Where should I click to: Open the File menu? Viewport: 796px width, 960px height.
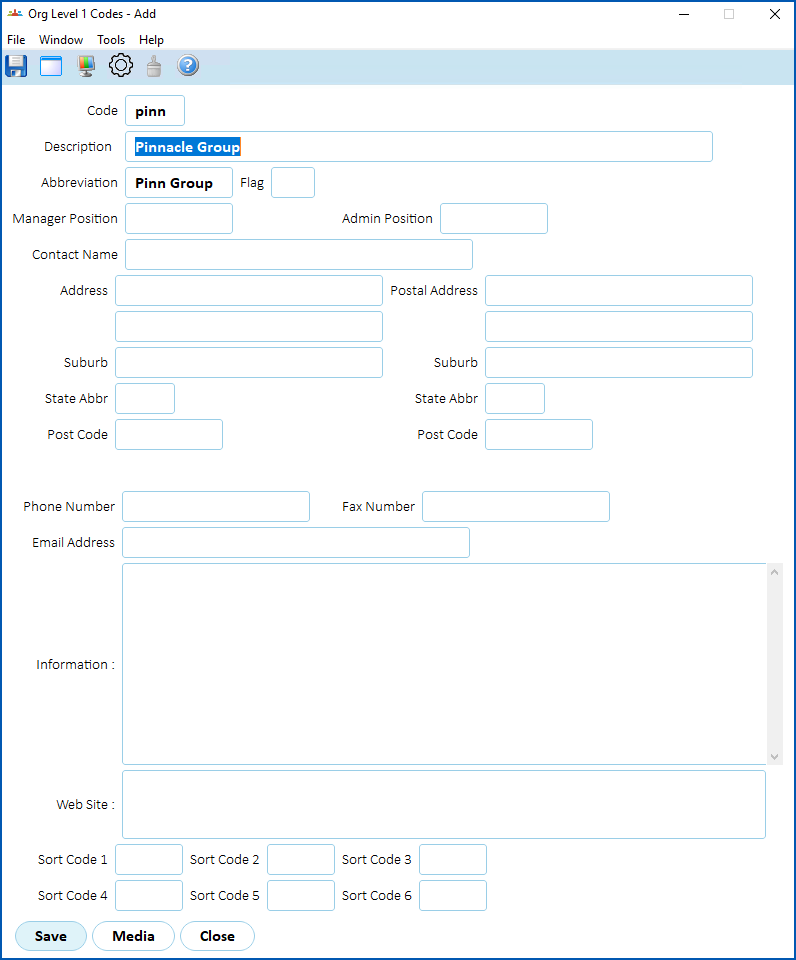(x=16, y=40)
